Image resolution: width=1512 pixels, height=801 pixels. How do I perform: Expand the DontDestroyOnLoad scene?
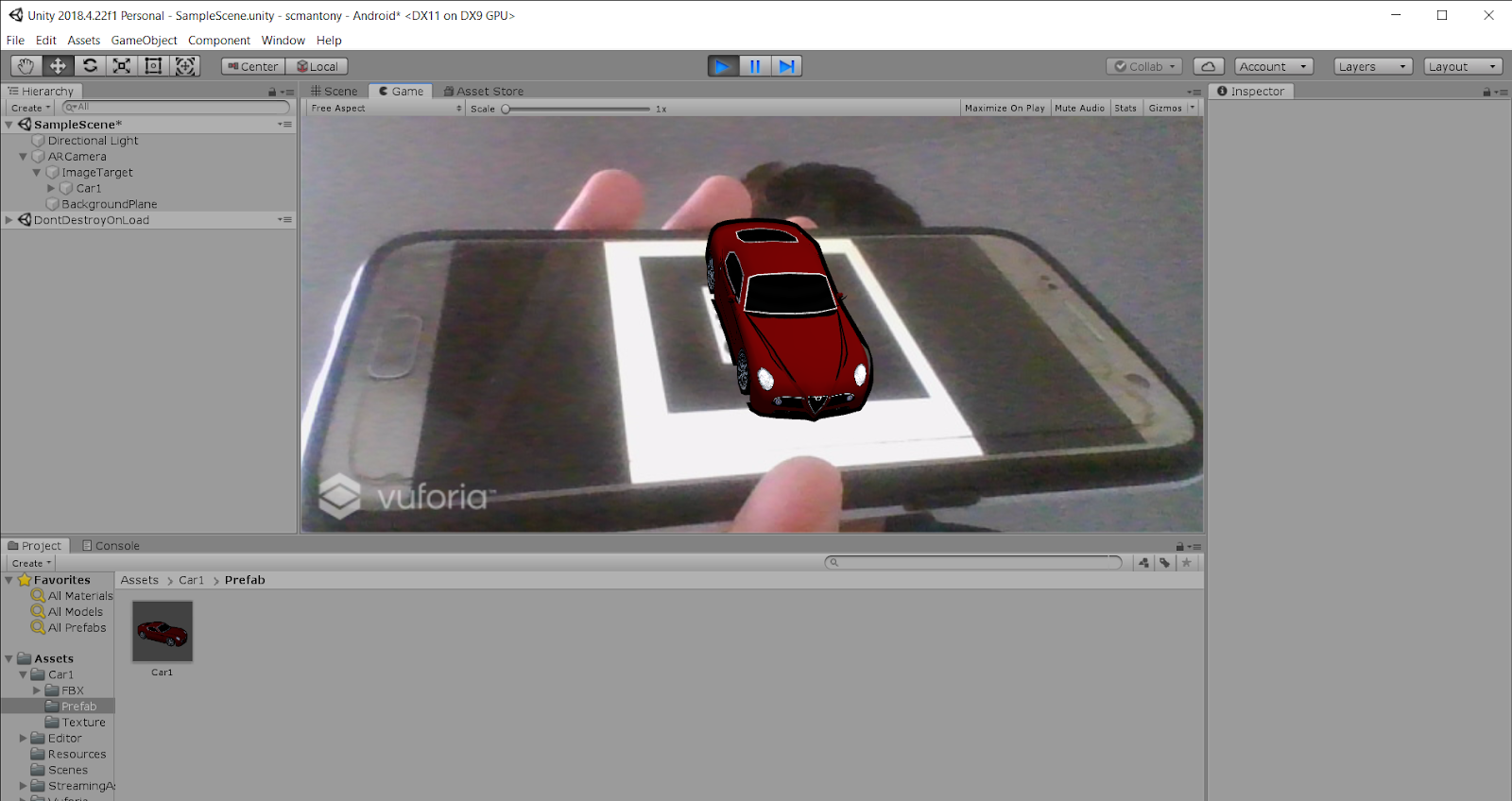(x=9, y=220)
